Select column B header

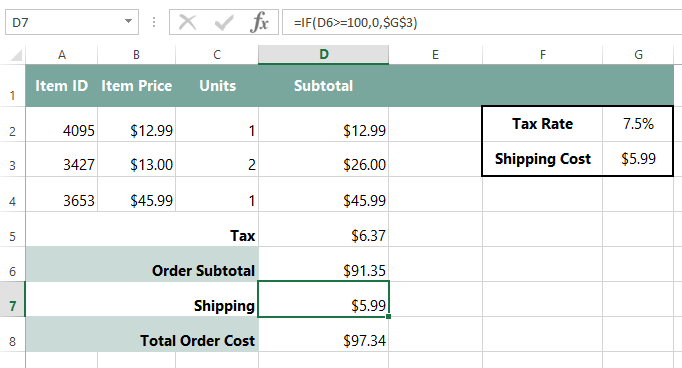pyautogui.click(x=137, y=55)
